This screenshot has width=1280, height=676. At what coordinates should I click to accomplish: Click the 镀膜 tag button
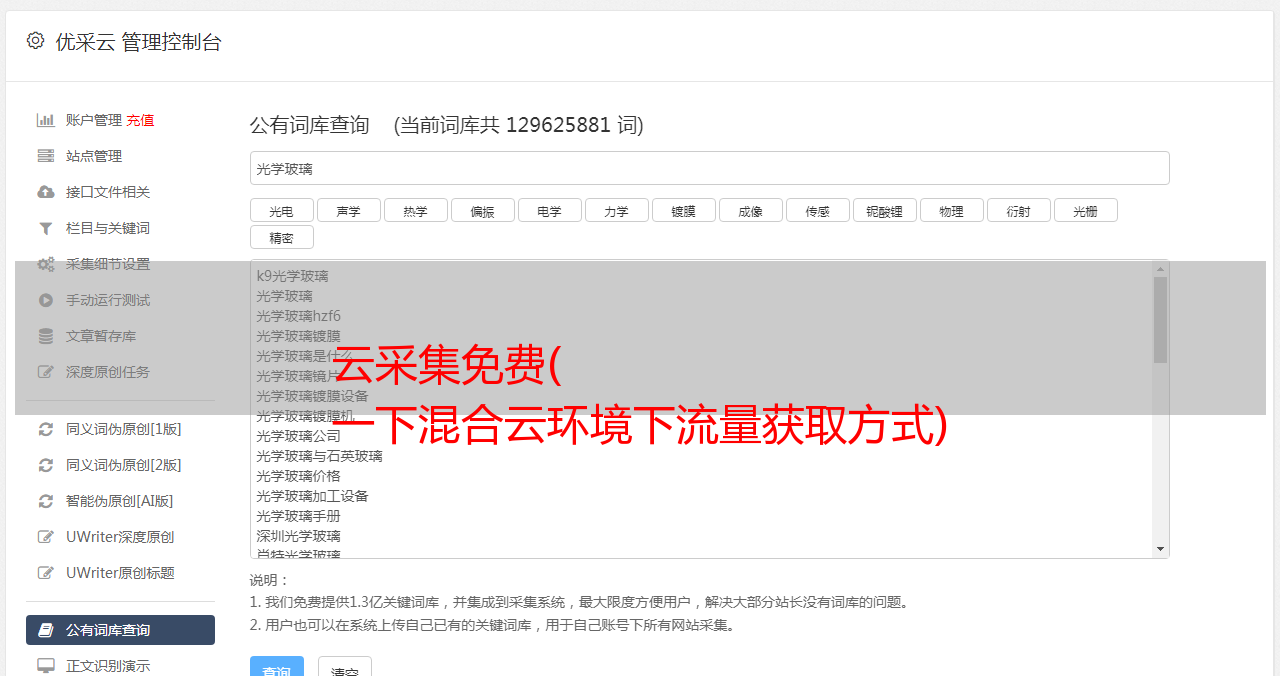(x=683, y=210)
